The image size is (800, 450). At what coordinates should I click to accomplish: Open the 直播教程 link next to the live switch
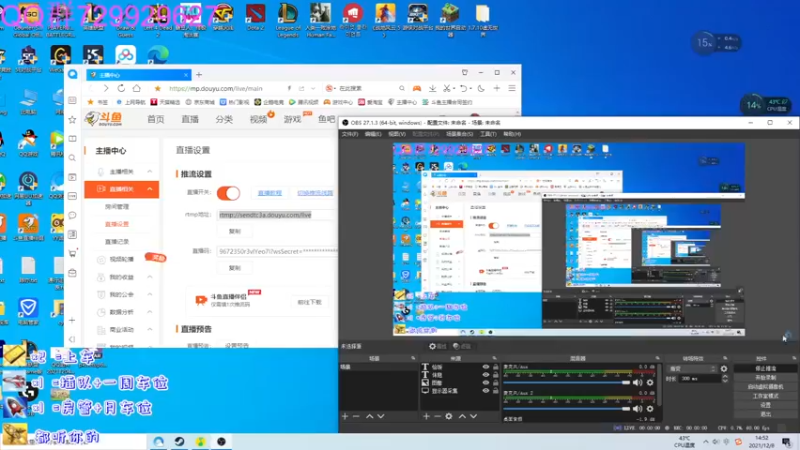pos(269,193)
